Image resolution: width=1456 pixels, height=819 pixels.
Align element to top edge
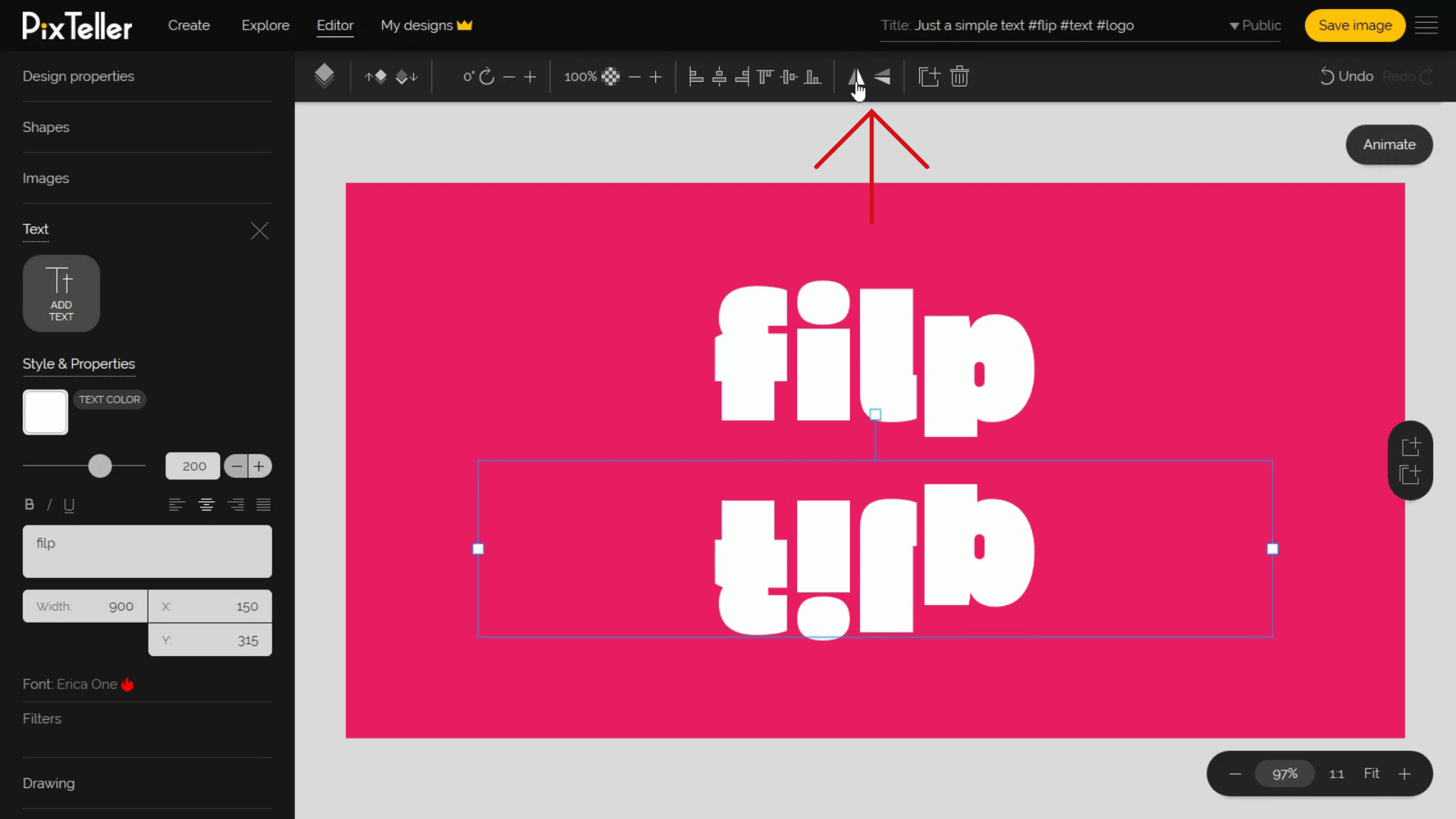pyautogui.click(x=765, y=77)
